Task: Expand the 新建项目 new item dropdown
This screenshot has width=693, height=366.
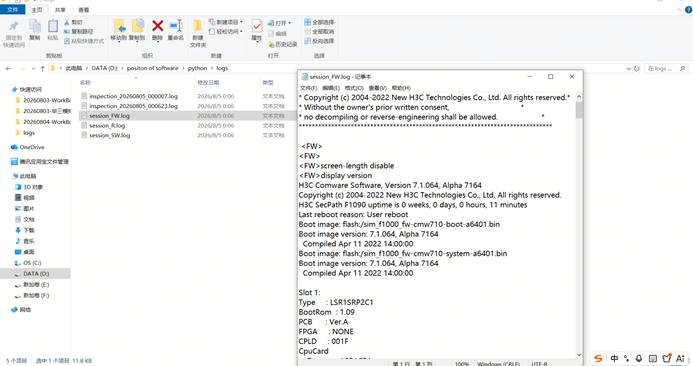Action: tap(226, 22)
